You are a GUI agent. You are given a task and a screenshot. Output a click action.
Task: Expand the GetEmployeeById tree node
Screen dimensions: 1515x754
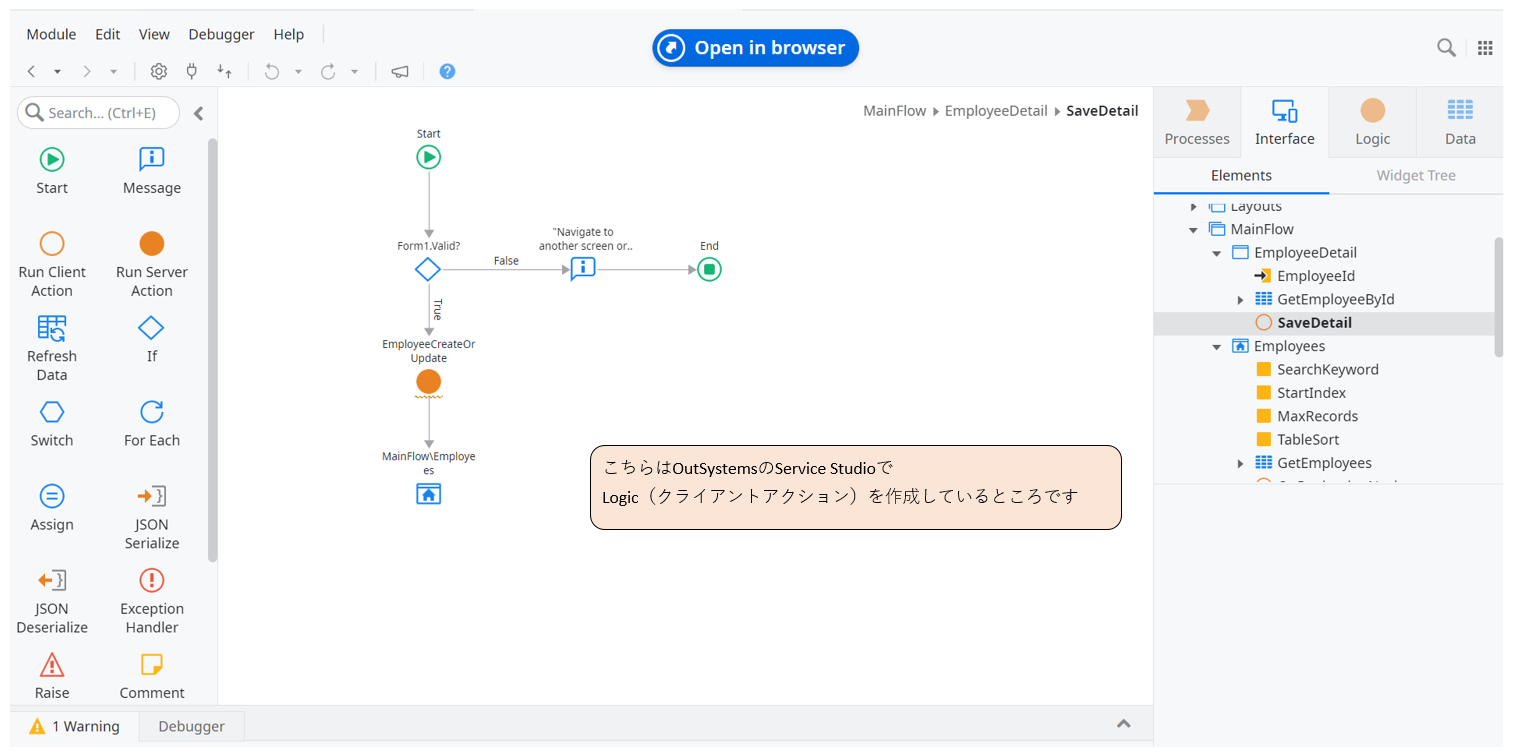pyautogui.click(x=1240, y=300)
